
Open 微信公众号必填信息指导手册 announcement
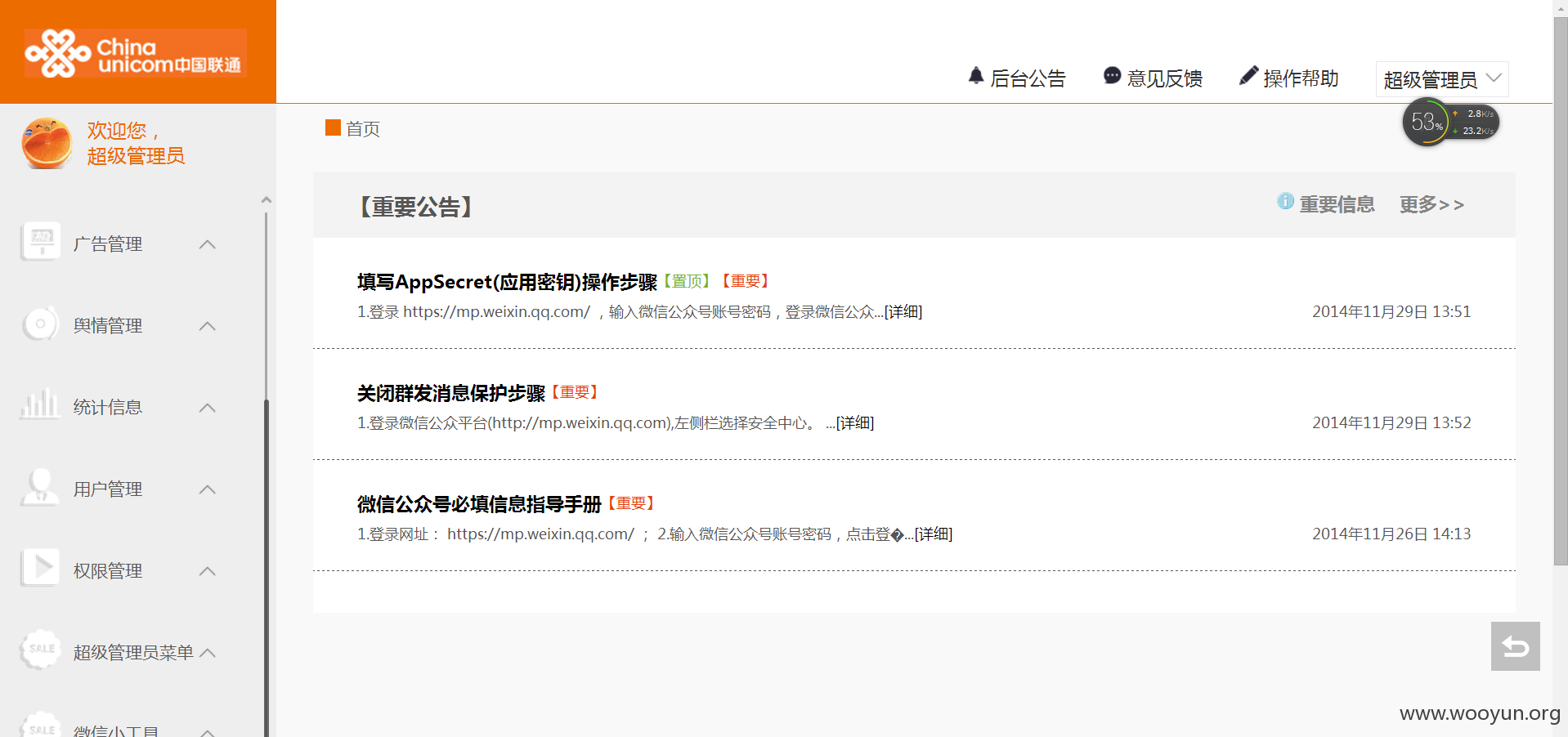(479, 504)
